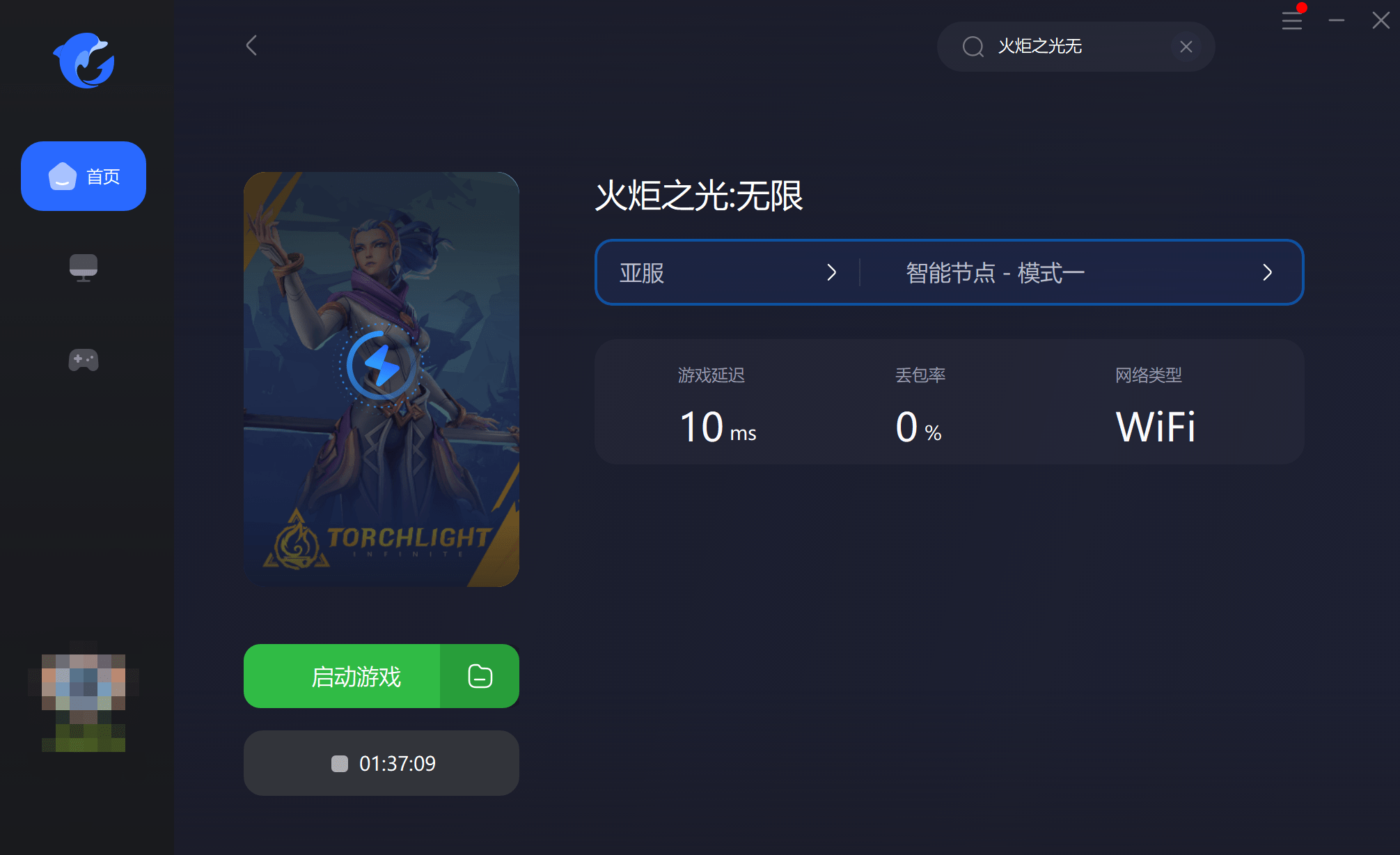Open the home page icon
1400x855 pixels.
[x=83, y=177]
